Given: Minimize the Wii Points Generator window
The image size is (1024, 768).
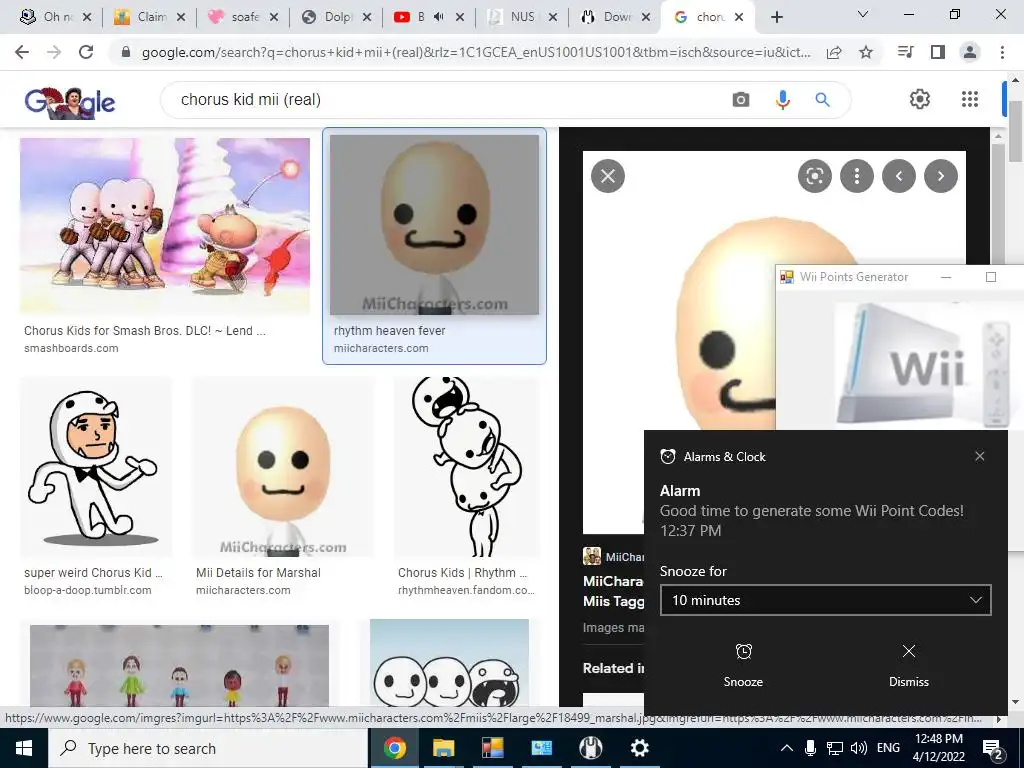Looking at the screenshot, I should tap(946, 277).
